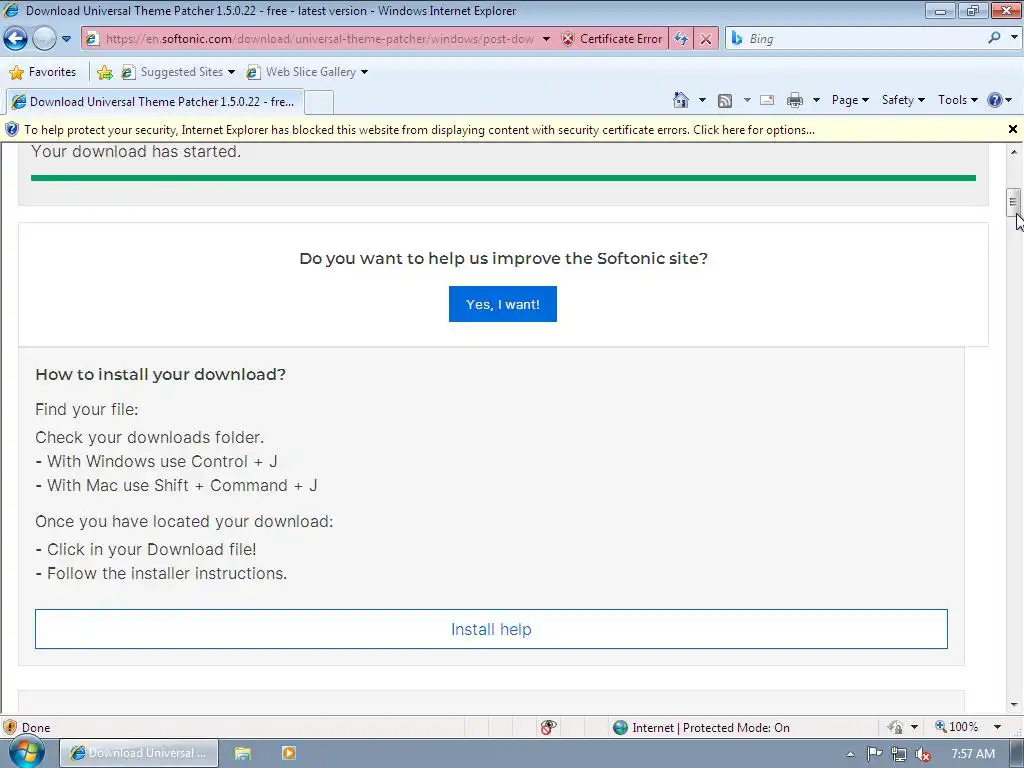
Task: Click the scrollbar down arrow
Action: (x=1014, y=705)
